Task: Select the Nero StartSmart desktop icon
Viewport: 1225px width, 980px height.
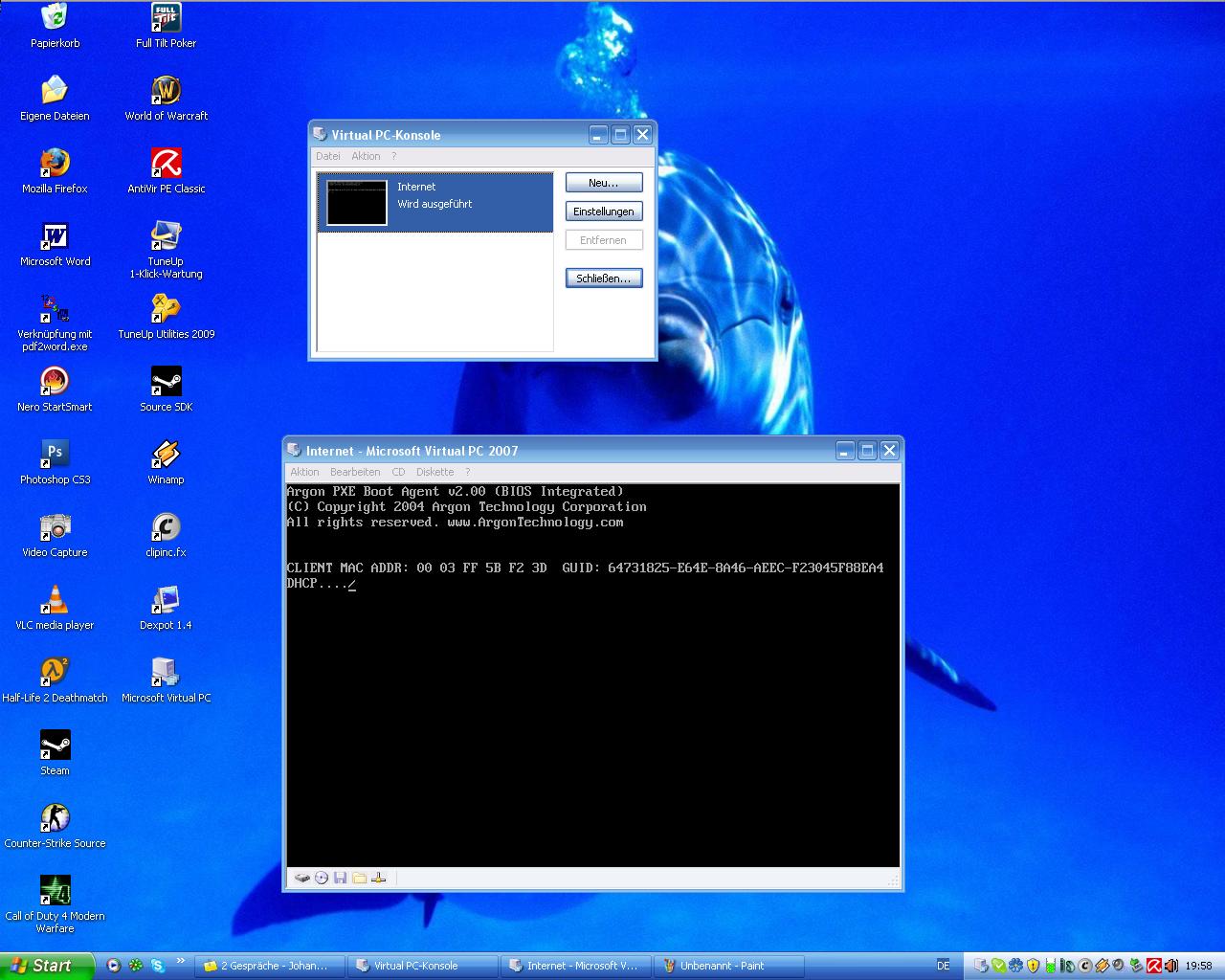Action: click(x=55, y=390)
